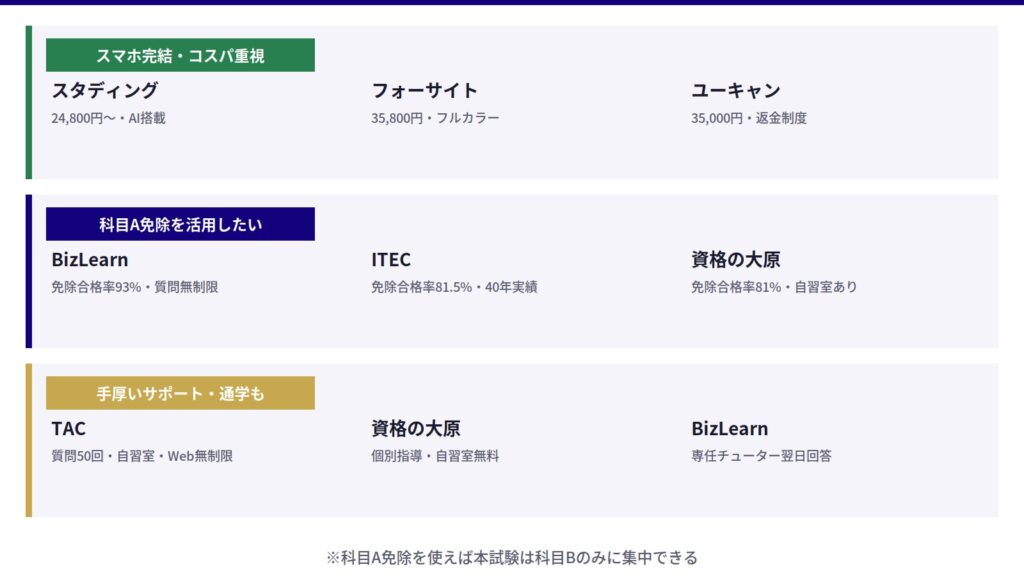Click the green スマホ完結・コスパ重視 label
The image size is (1024, 576).
pos(180,56)
